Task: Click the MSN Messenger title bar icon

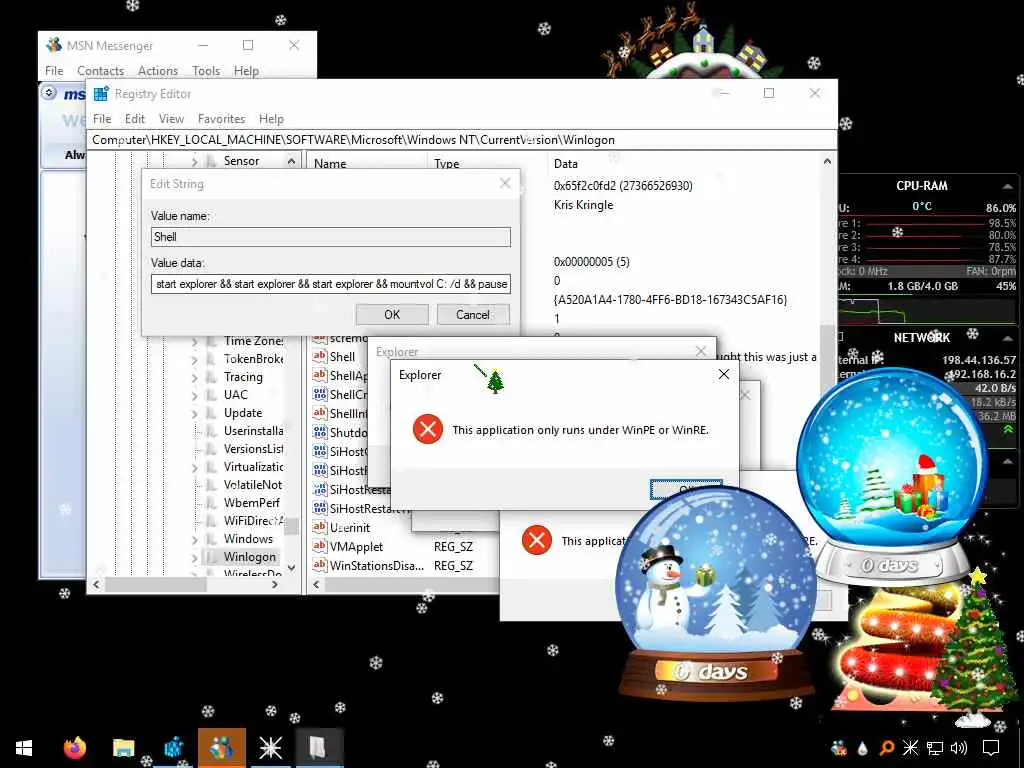Action: pos(54,45)
